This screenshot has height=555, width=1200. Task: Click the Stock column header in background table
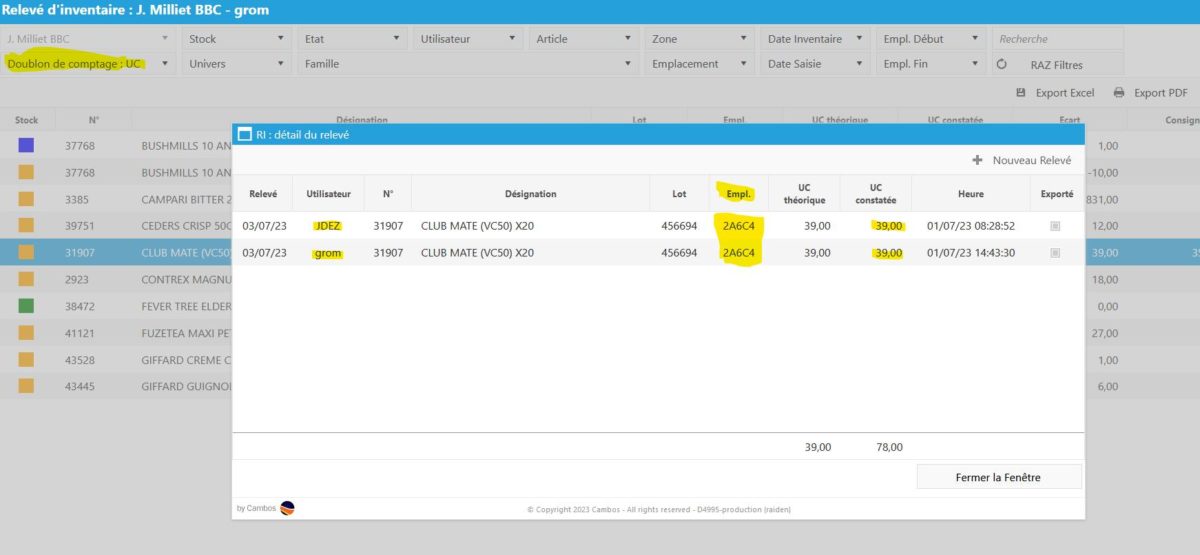(x=26, y=120)
